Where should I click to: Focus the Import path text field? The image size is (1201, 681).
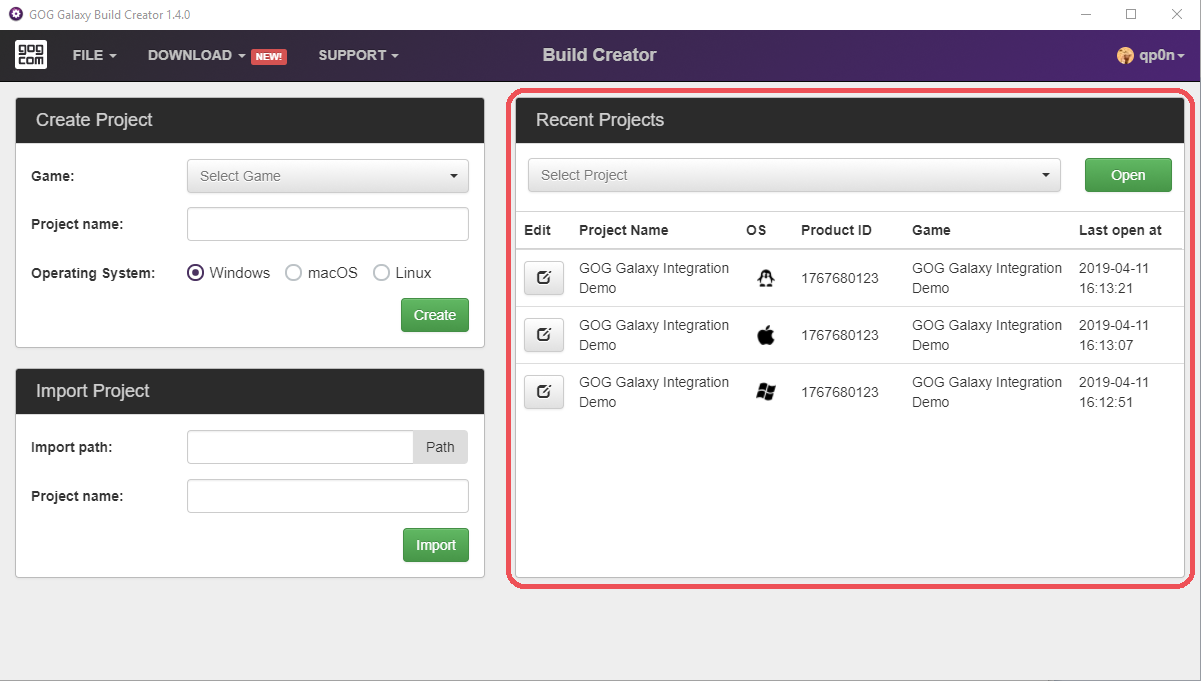point(300,447)
